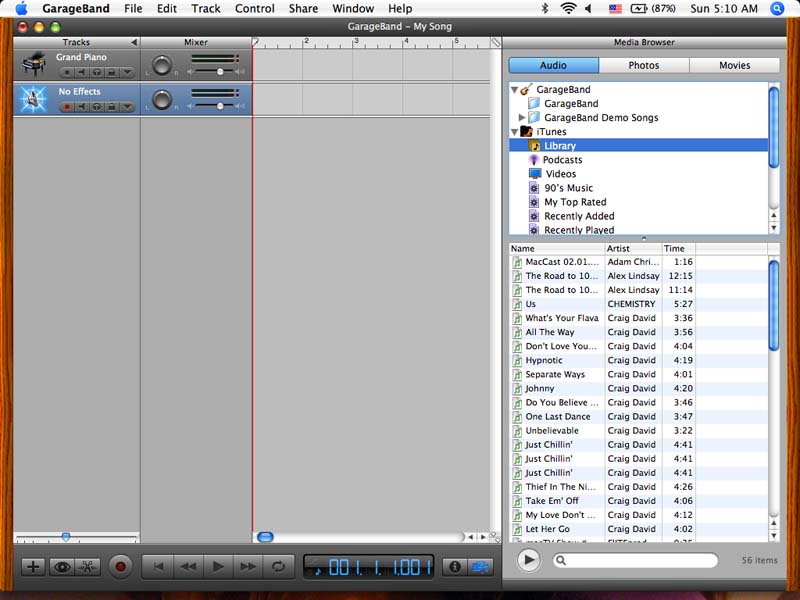Open the track editor with the scissors button

tap(88, 567)
